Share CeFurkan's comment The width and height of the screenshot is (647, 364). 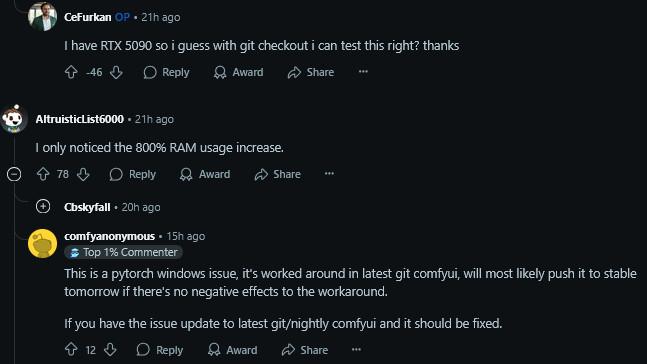[311, 72]
